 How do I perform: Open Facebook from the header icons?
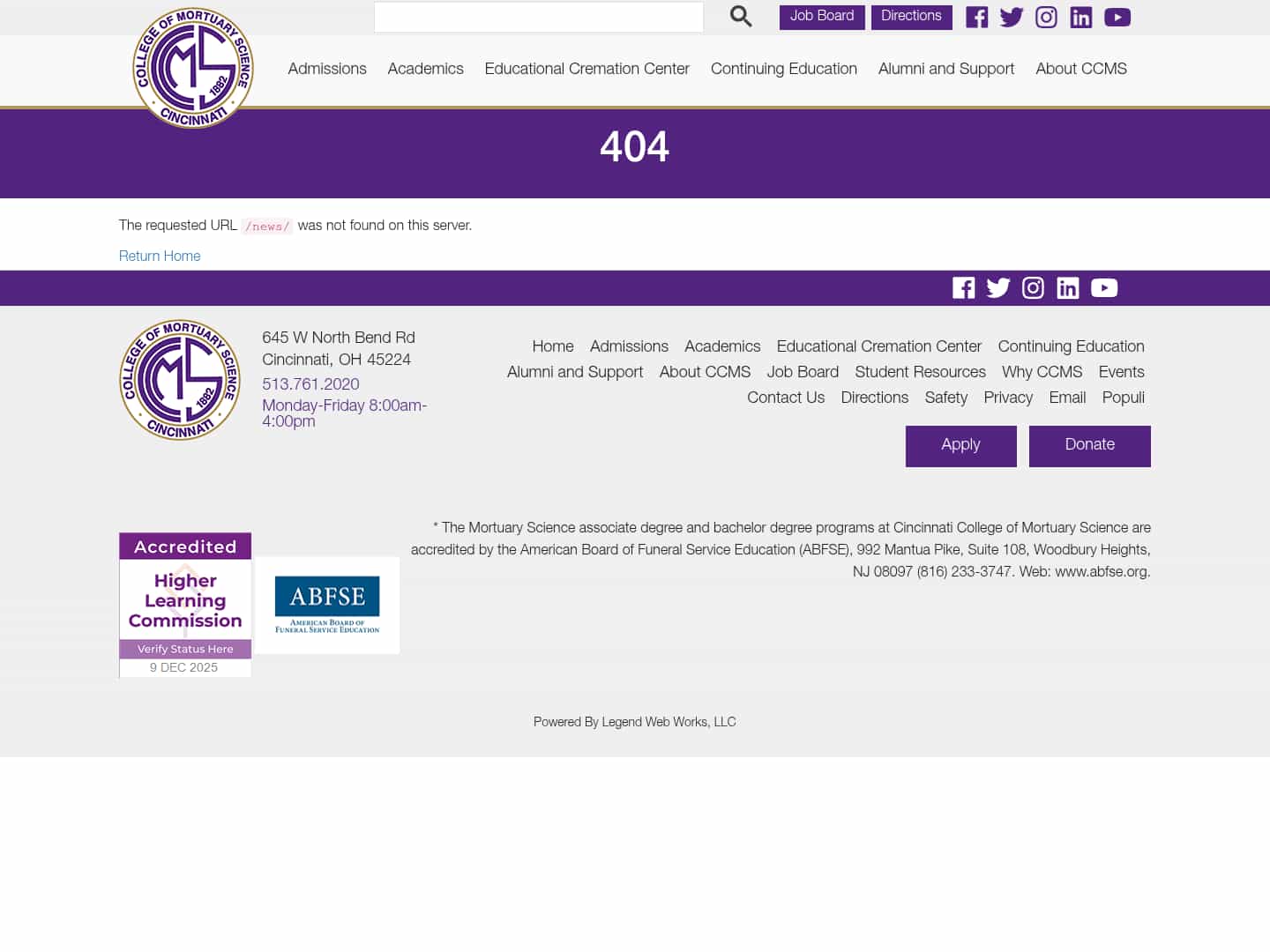click(976, 17)
